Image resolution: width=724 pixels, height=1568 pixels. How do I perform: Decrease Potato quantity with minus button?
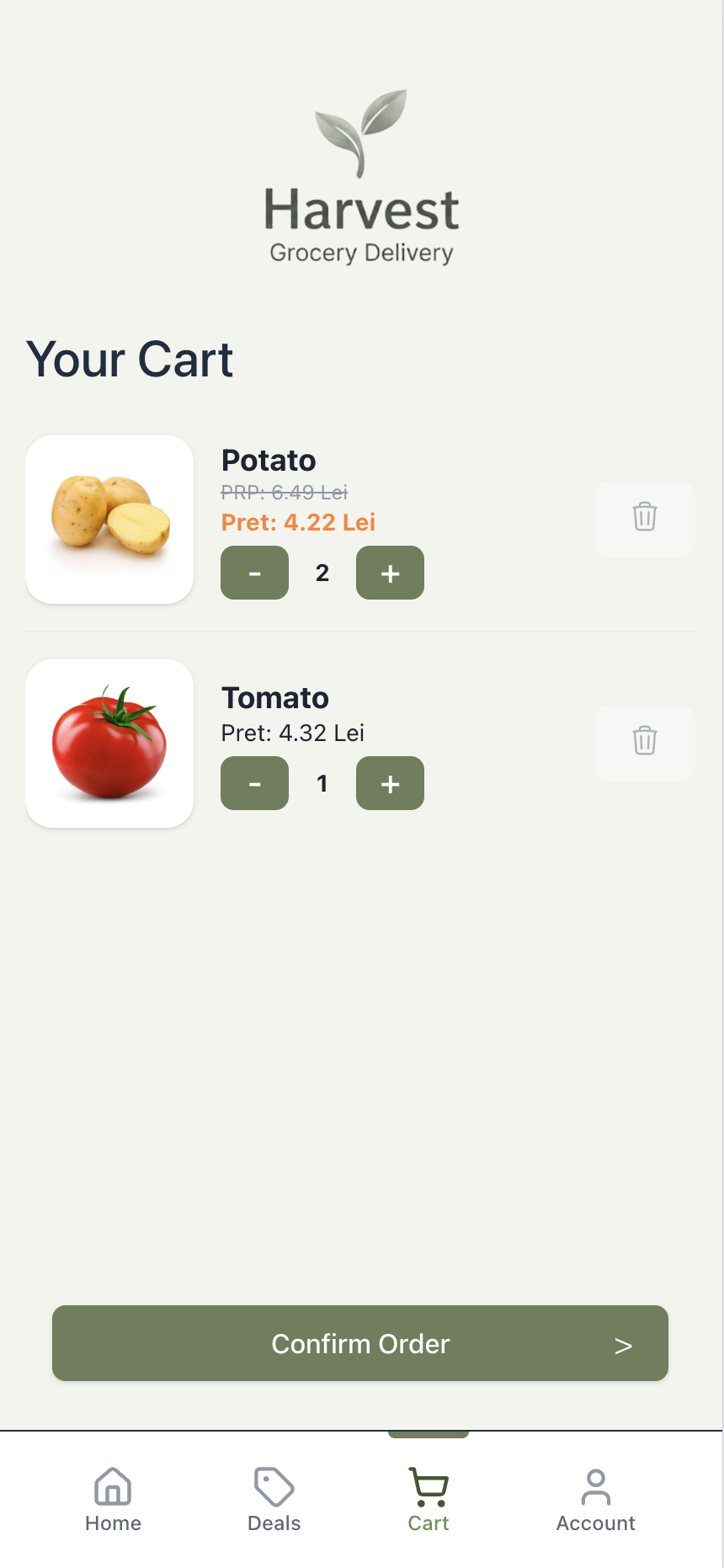click(x=254, y=573)
